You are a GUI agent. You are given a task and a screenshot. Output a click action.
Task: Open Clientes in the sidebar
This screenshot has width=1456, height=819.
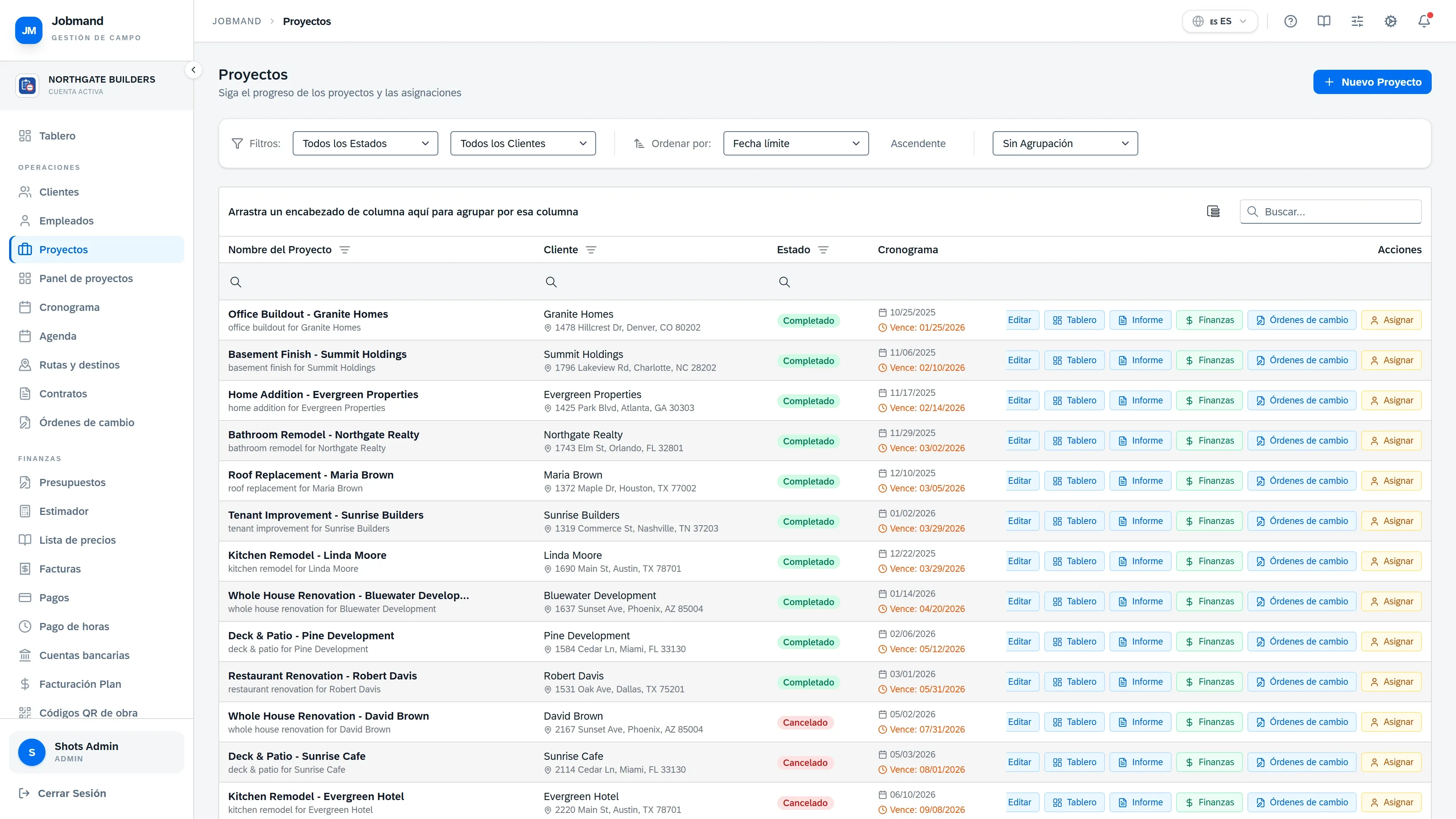coord(97,192)
